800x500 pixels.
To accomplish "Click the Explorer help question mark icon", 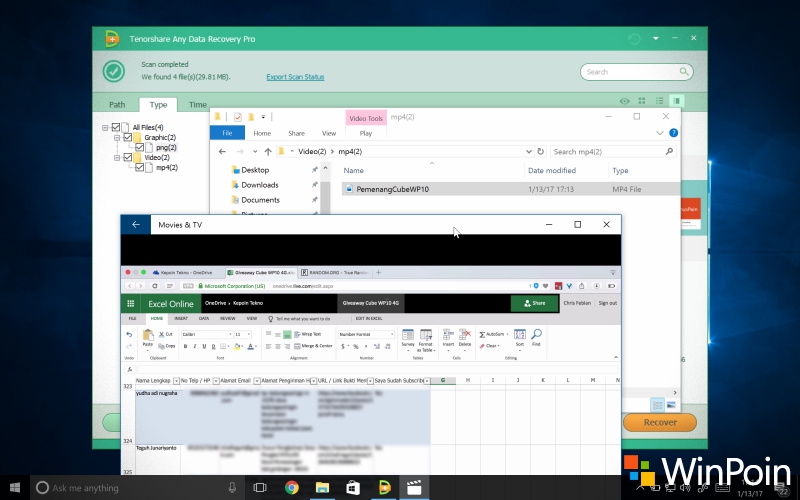I will click(x=673, y=133).
